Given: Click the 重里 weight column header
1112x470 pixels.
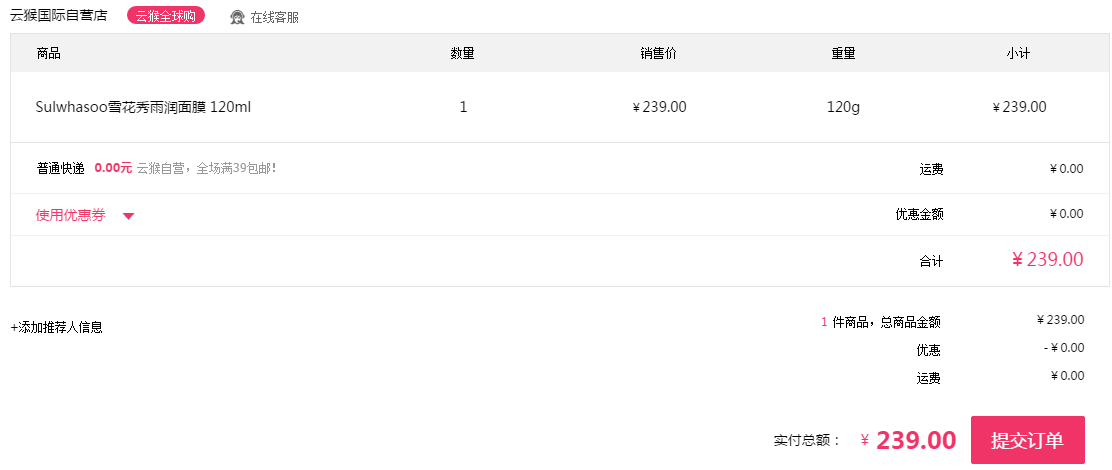Looking at the screenshot, I should click(x=843, y=53).
